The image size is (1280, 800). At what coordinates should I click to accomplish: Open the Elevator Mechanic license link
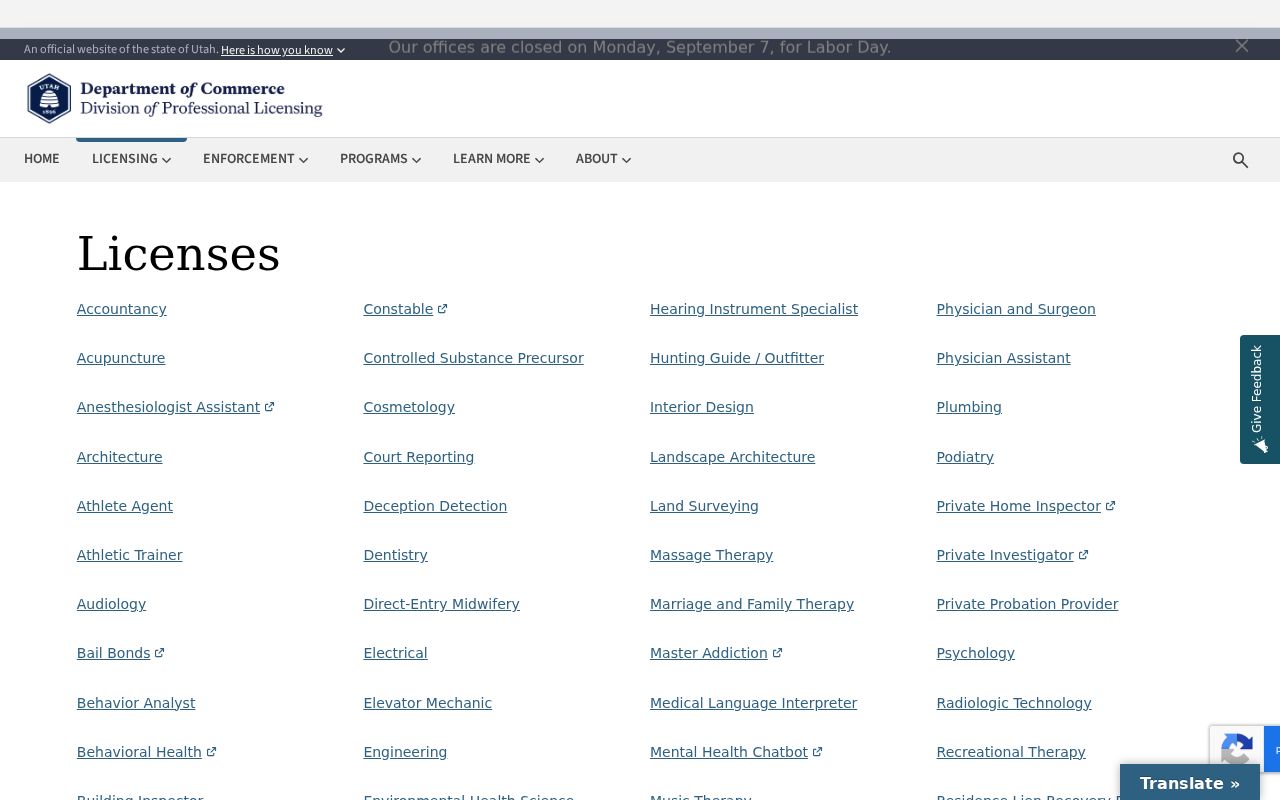click(427, 703)
